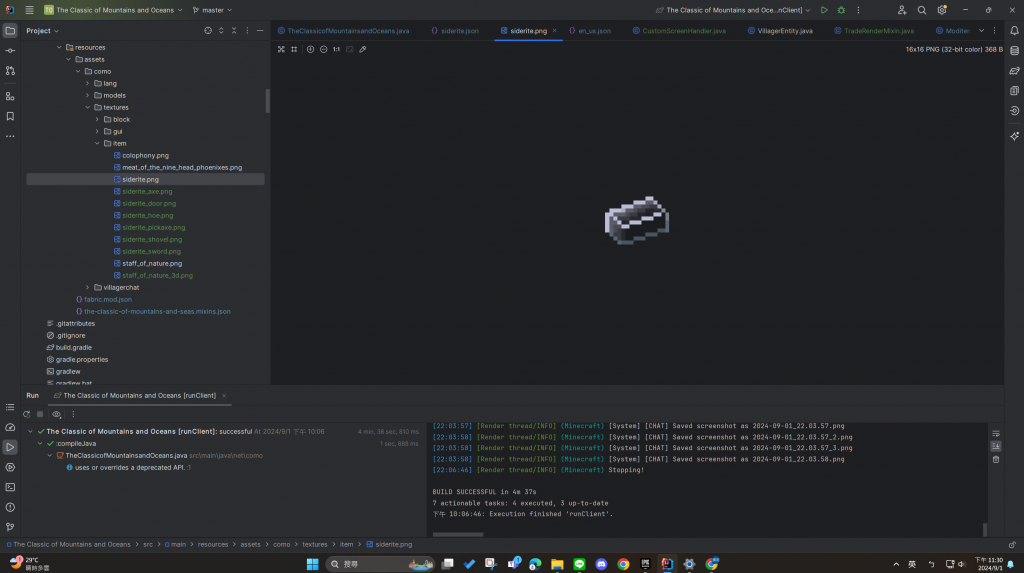Toggle scroll to end in console
1024x573 pixels.
(x=996, y=446)
